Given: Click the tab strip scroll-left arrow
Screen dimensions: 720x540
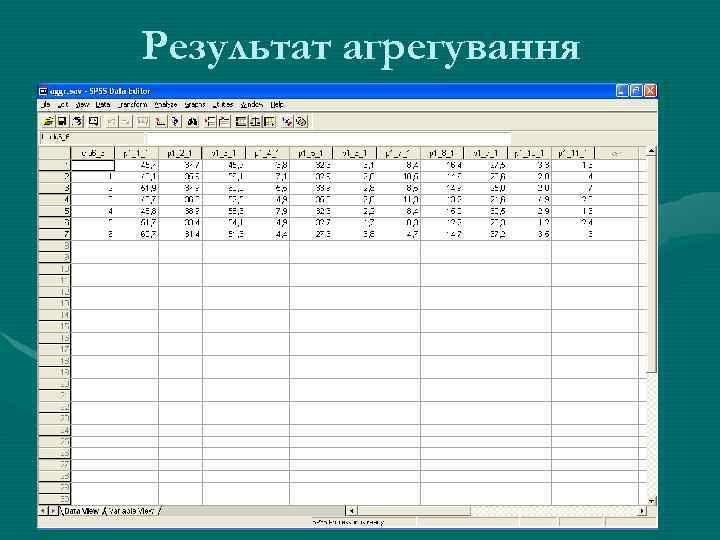Looking at the screenshot, I should pos(43,511).
